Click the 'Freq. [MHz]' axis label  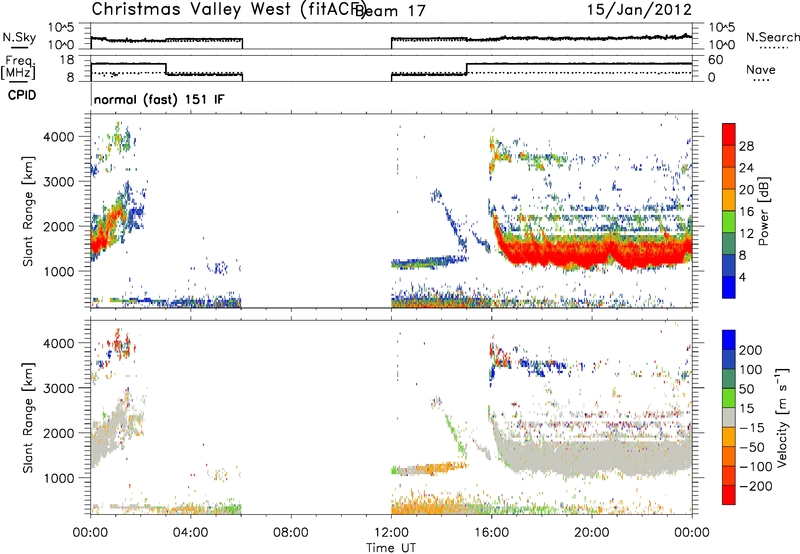(x=18, y=67)
